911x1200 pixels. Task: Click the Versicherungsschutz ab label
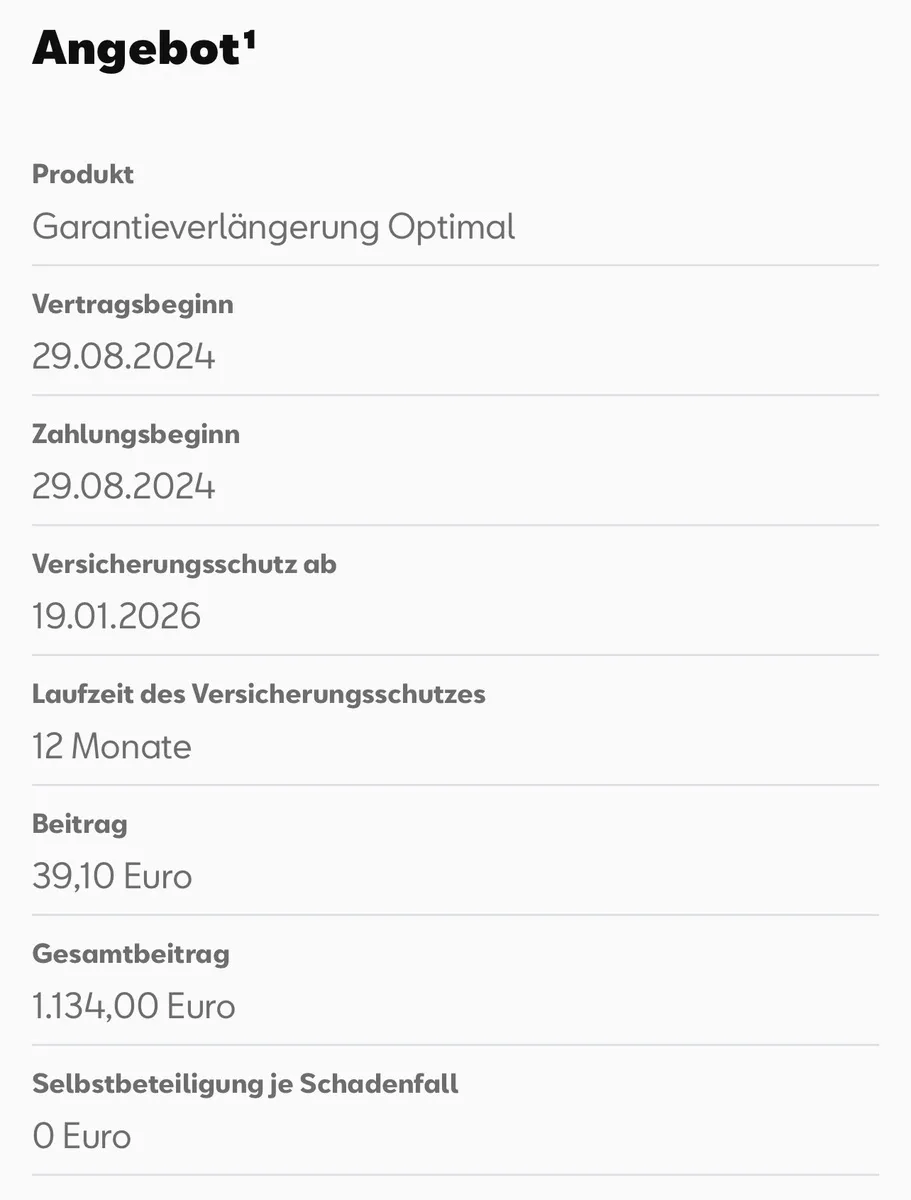tap(184, 564)
